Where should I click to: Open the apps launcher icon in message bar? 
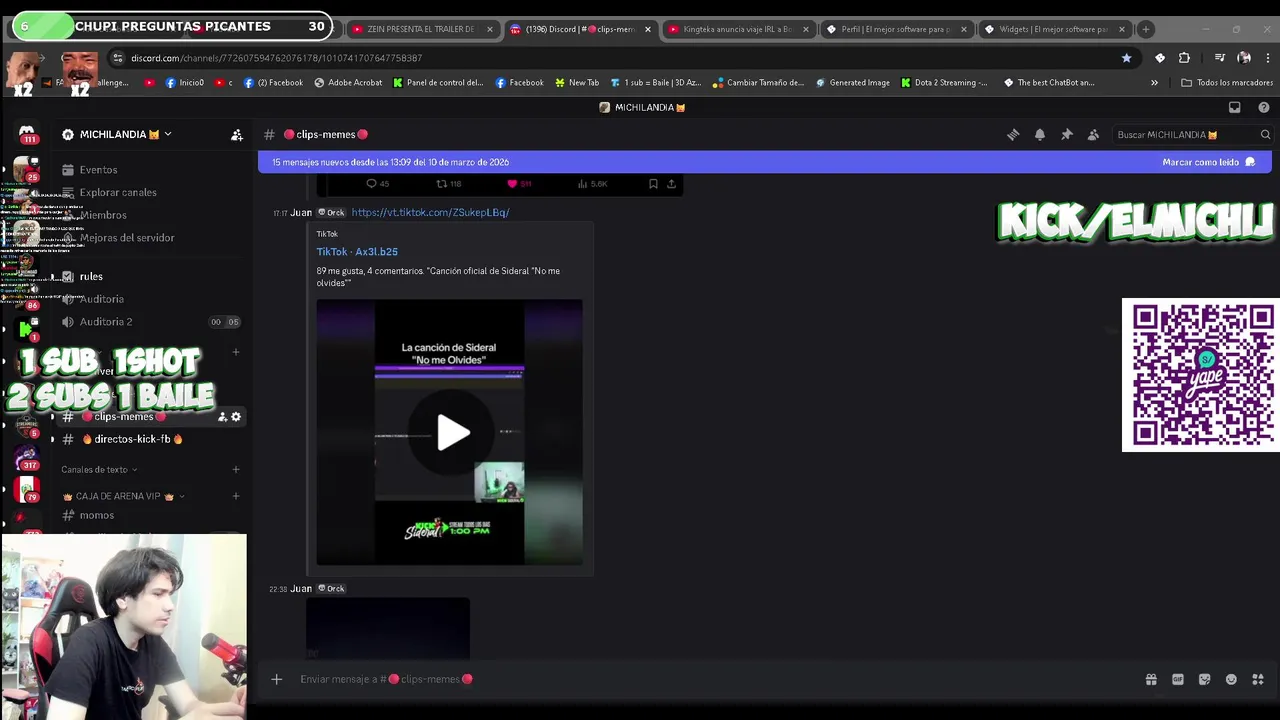coord(1258,679)
